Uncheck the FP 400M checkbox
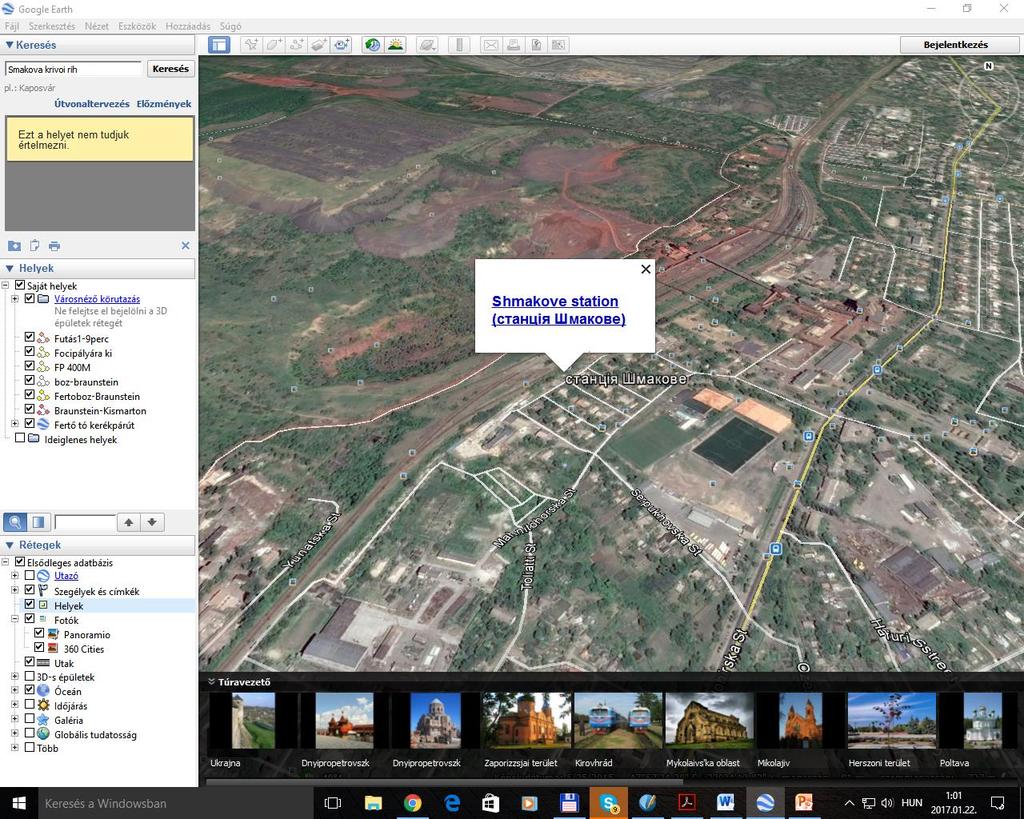Viewport: 1024px width, 819px height. [x=29, y=366]
